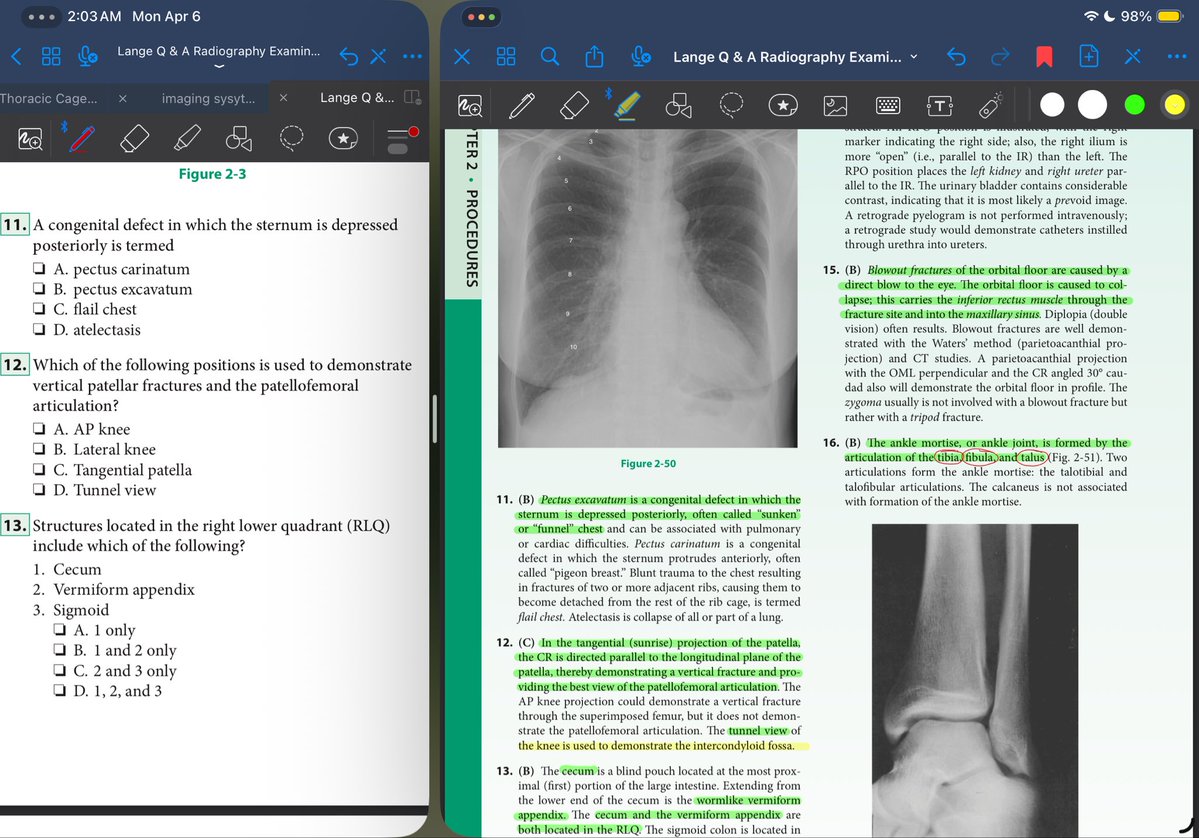
Task: Select the text box tool
Action: coord(940,106)
